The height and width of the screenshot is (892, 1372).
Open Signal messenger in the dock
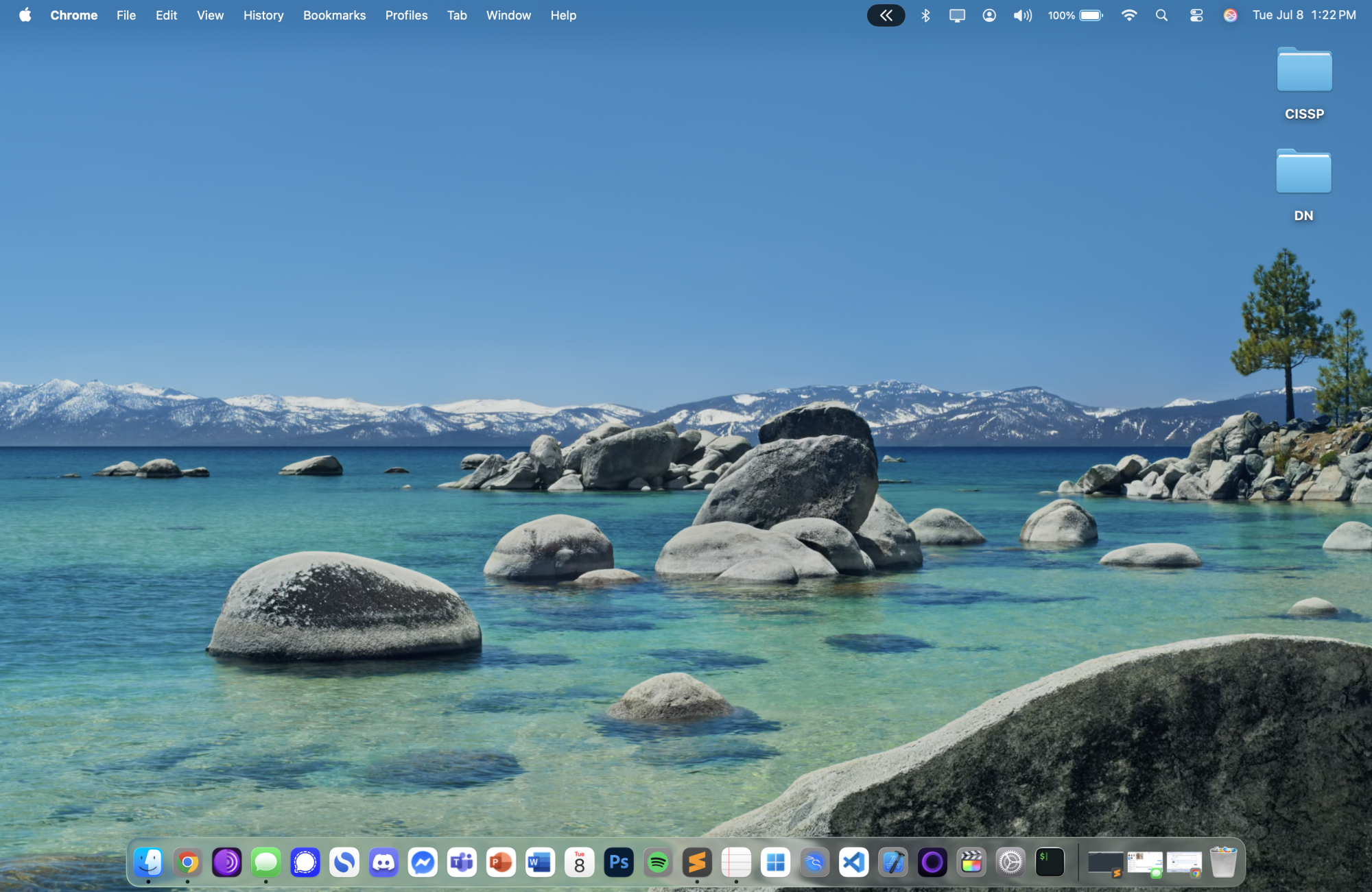(x=305, y=863)
